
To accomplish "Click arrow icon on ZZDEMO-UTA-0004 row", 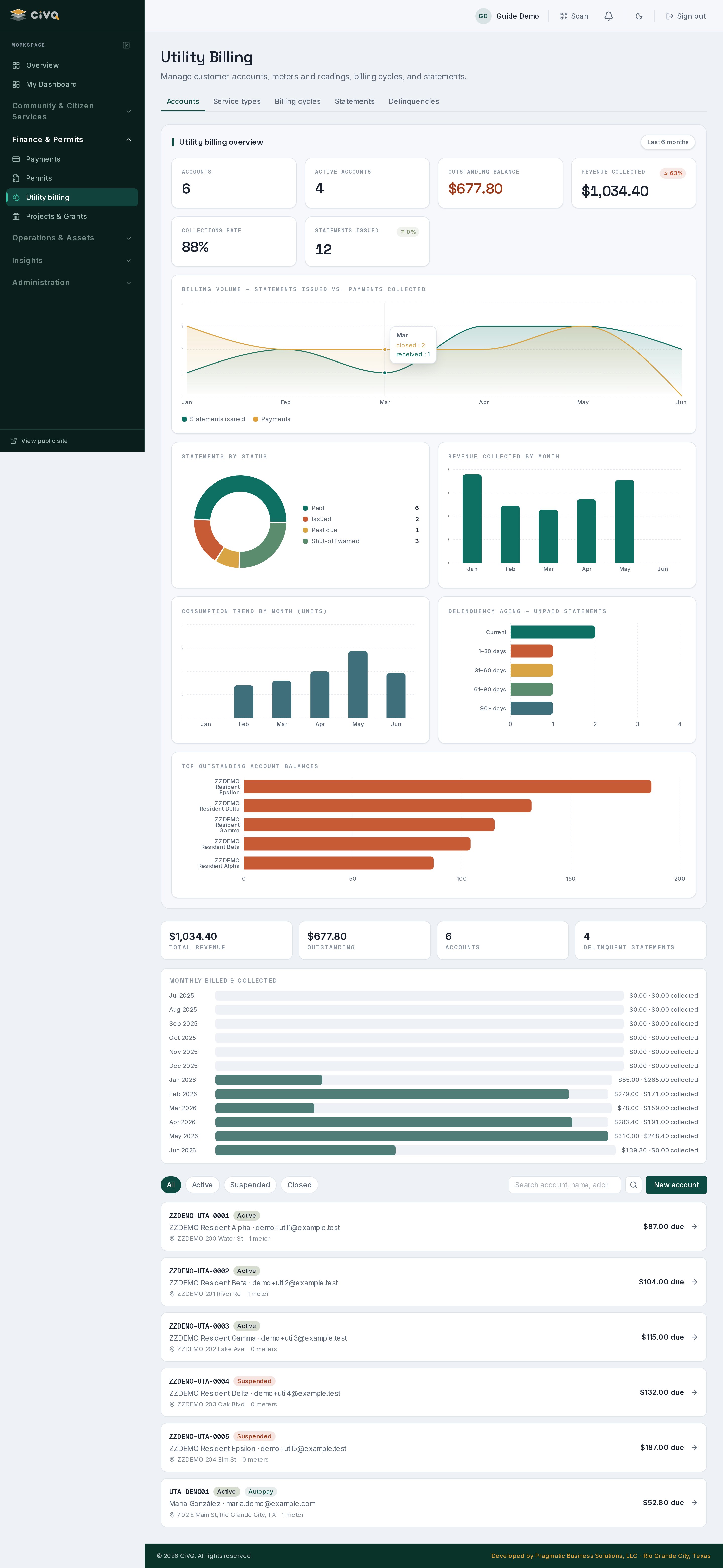I will [x=694, y=1392].
